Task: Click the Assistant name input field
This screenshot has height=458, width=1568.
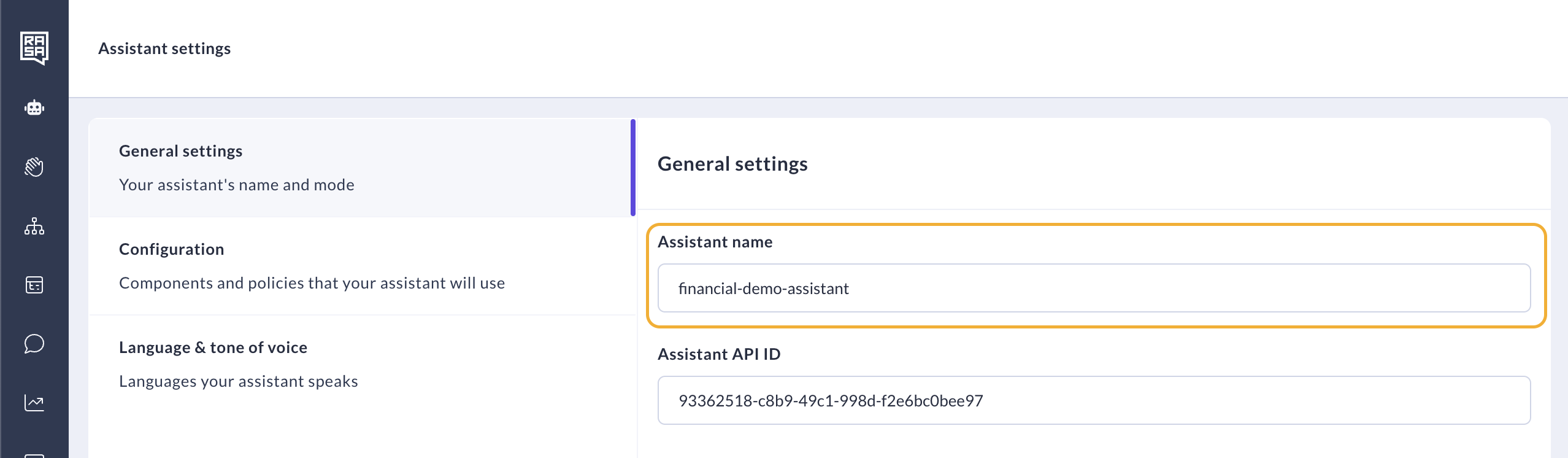Action: 1093,288
